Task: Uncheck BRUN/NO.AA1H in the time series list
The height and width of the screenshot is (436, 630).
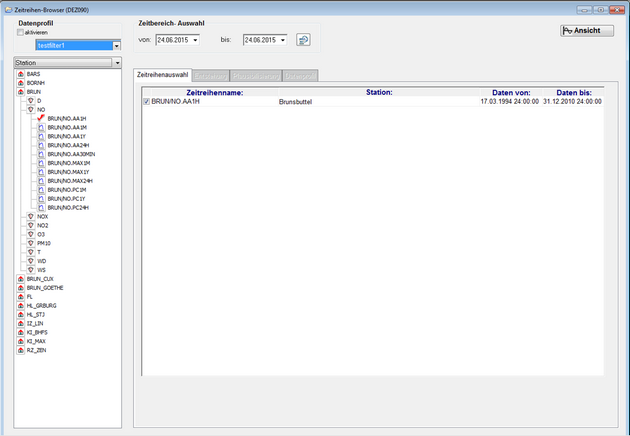Action: pyautogui.click(x=147, y=102)
